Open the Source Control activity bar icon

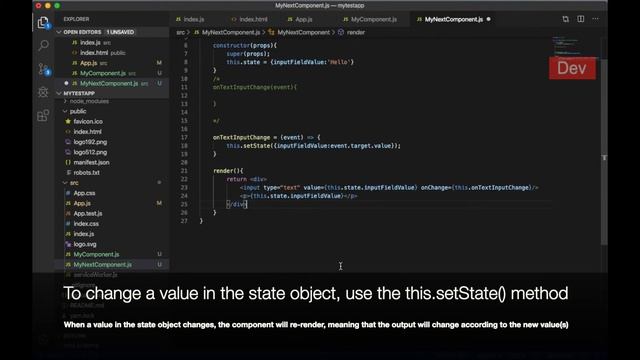(43, 69)
